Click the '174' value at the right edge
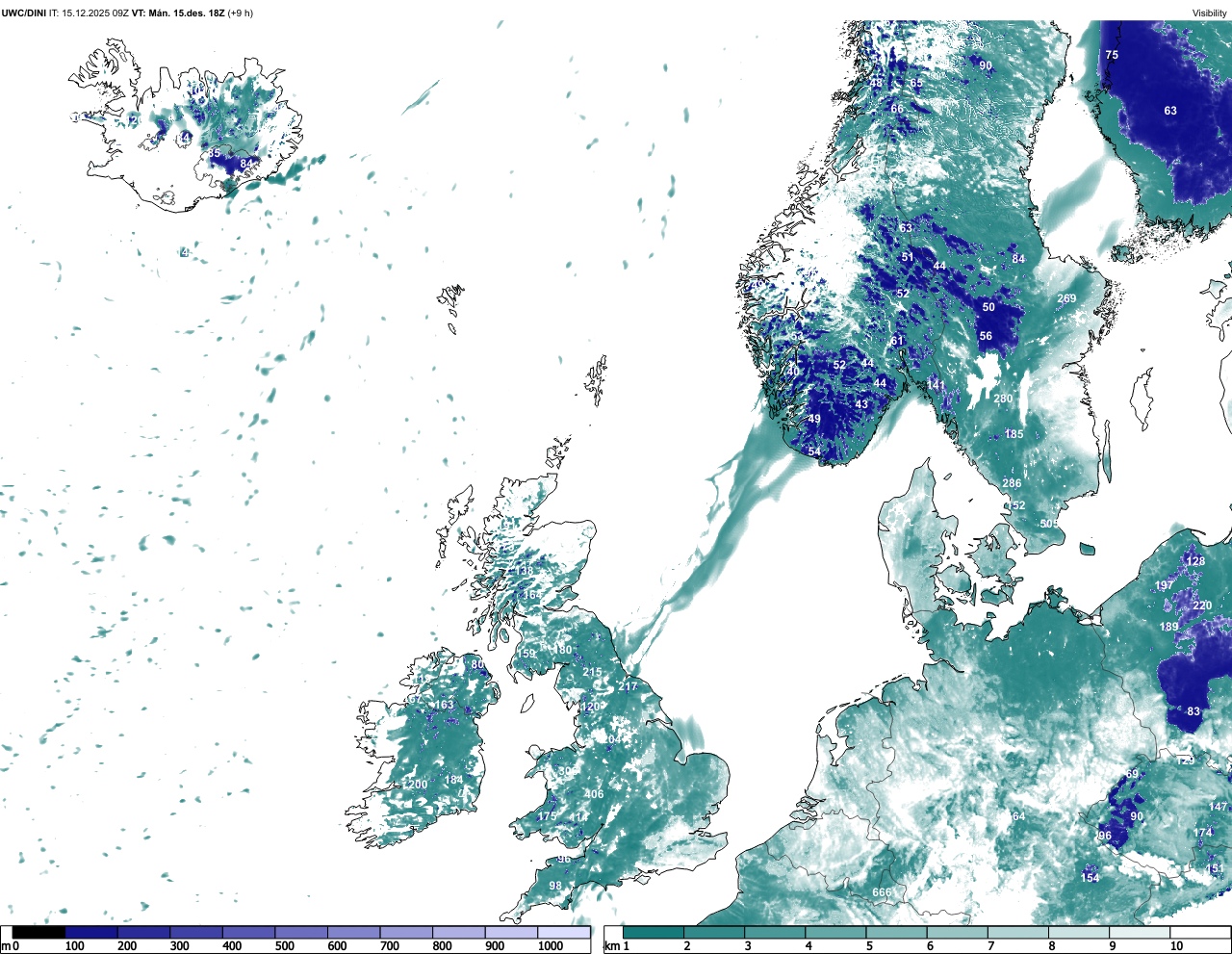 point(1203,833)
